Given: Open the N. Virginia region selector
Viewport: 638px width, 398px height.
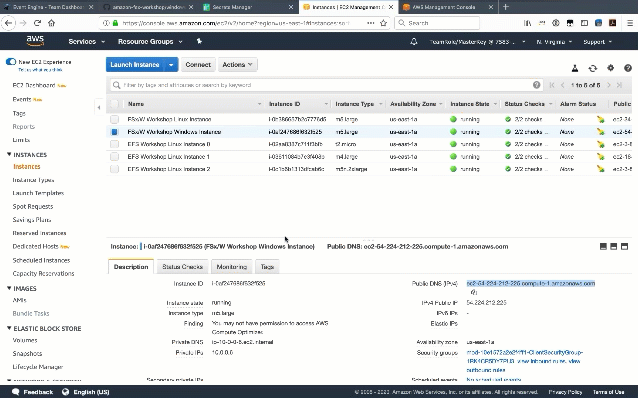Looking at the screenshot, I should pyautogui.click(x=554, y=42).
